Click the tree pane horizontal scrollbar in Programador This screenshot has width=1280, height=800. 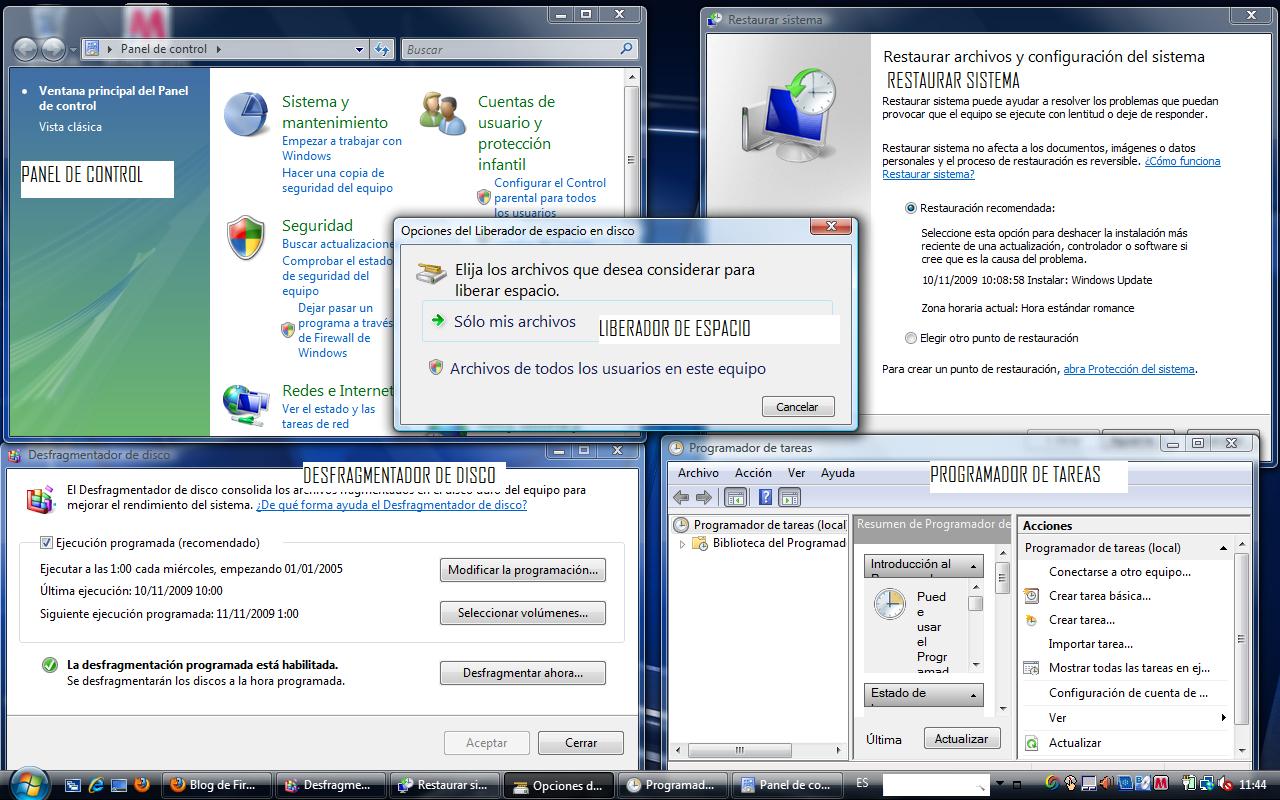pos(759,750)
